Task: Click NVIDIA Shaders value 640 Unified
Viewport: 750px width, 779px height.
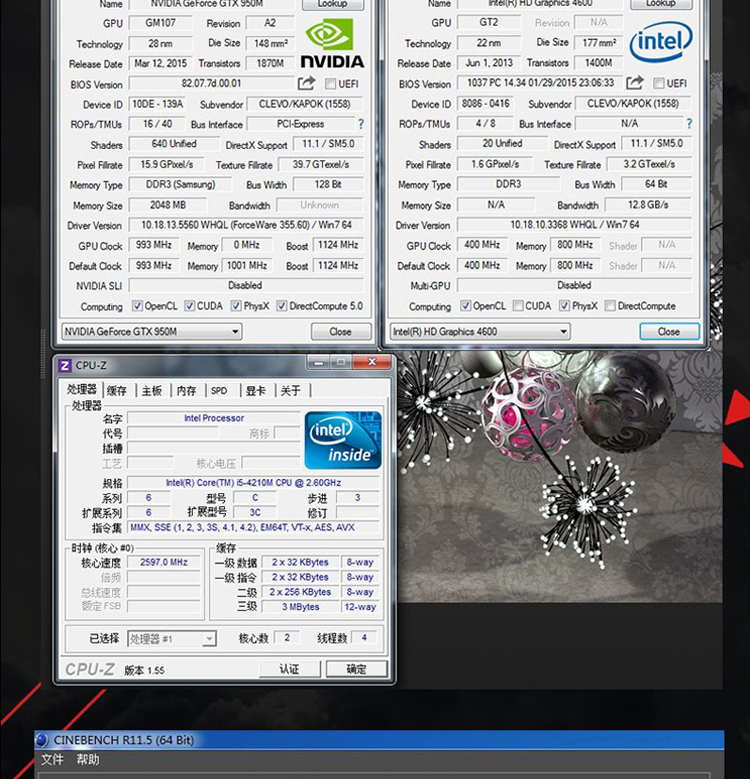Action: tap(174, 144)
